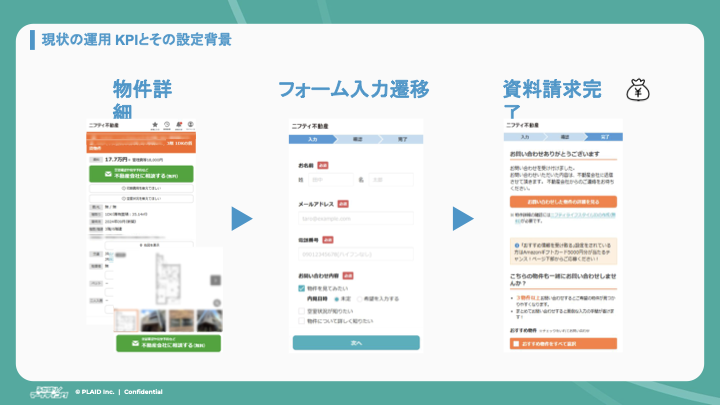Focus the メールアドレス input field
The height and width of the screenshot is (405, 720).
[x=356, y=218]
